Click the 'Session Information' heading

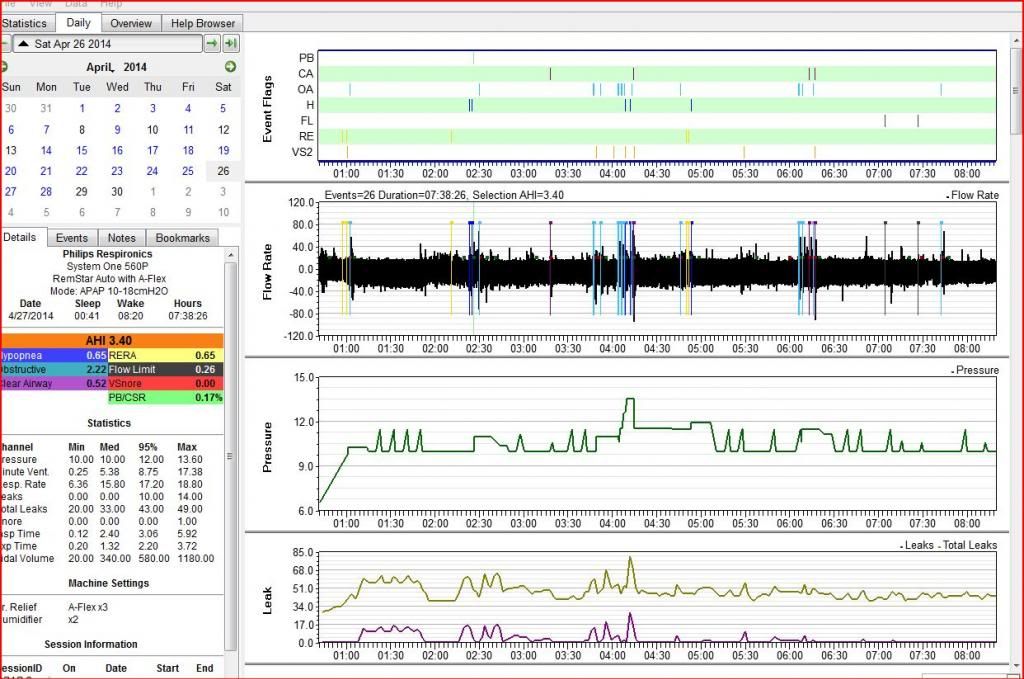91,644
